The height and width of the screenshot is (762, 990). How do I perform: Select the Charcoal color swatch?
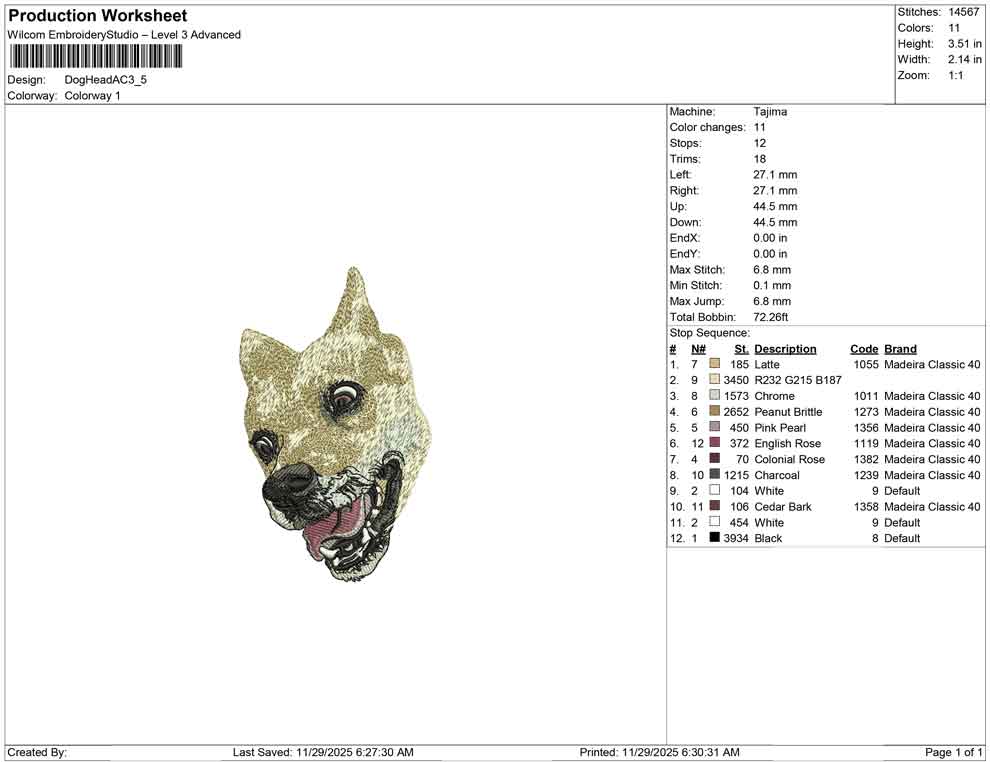click(714, 475)
